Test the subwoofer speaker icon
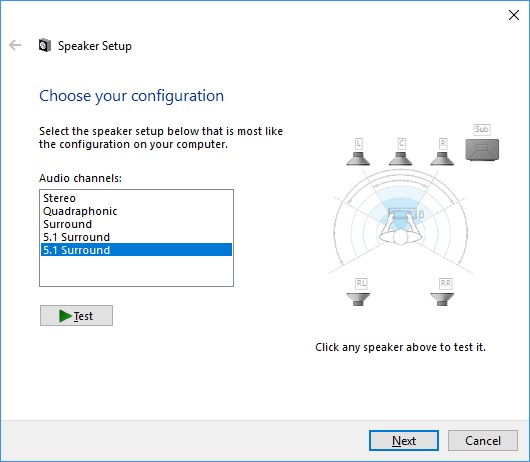This screenshot has width=530, height=462. [482, 150]
